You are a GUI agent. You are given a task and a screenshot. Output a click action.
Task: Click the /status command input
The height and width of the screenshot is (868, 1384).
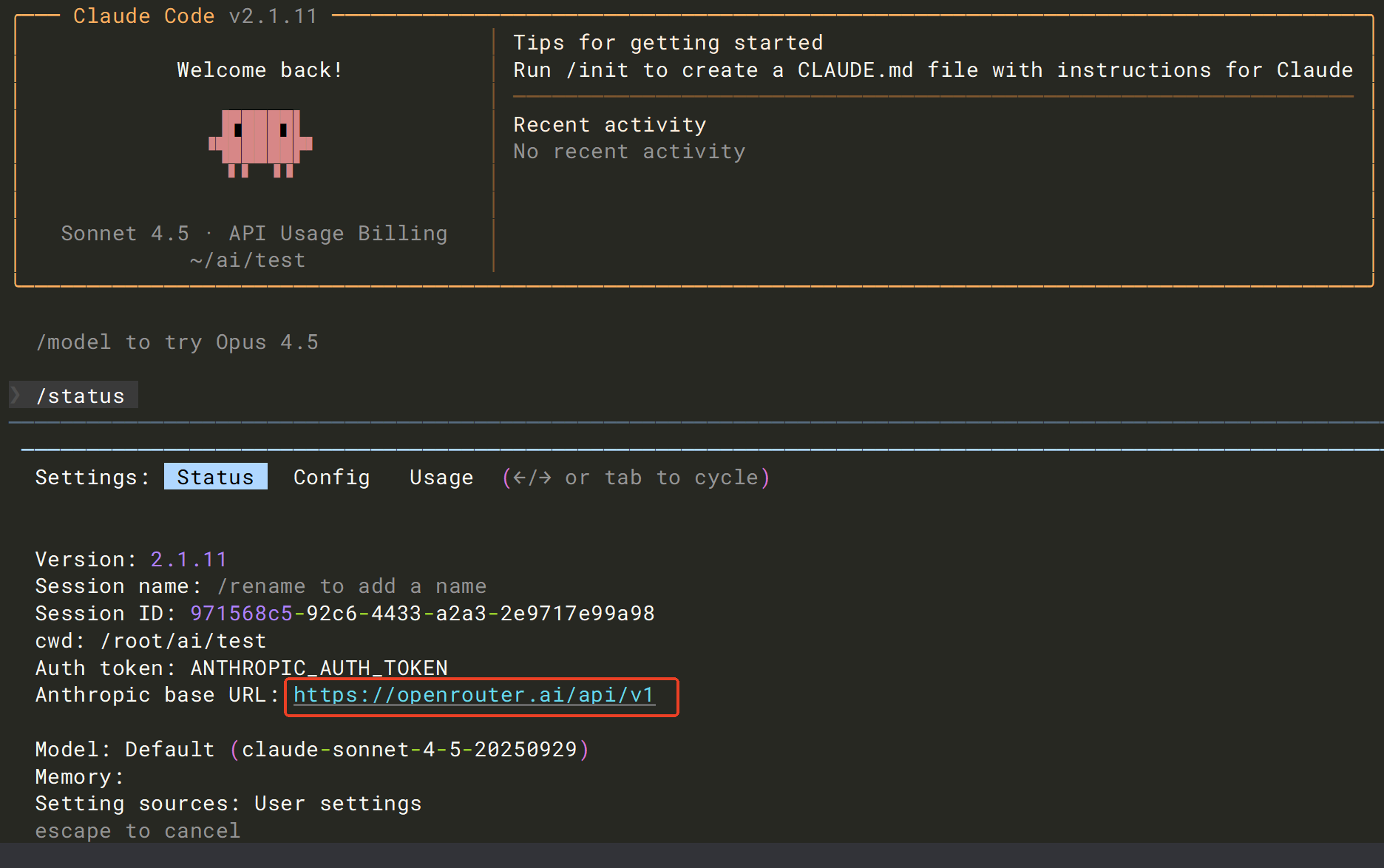81,396
